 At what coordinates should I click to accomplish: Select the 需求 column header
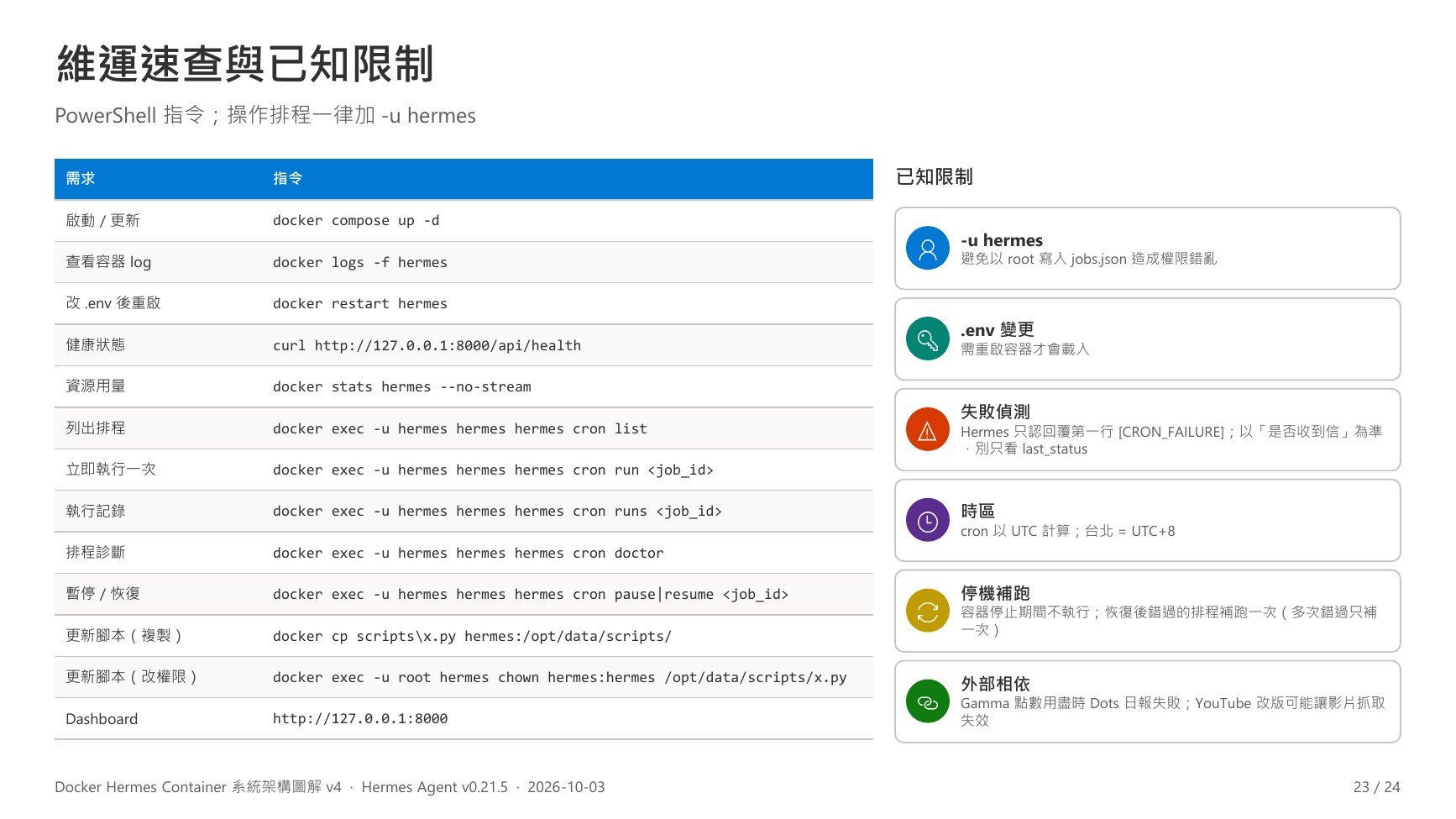tap(81, 178)
